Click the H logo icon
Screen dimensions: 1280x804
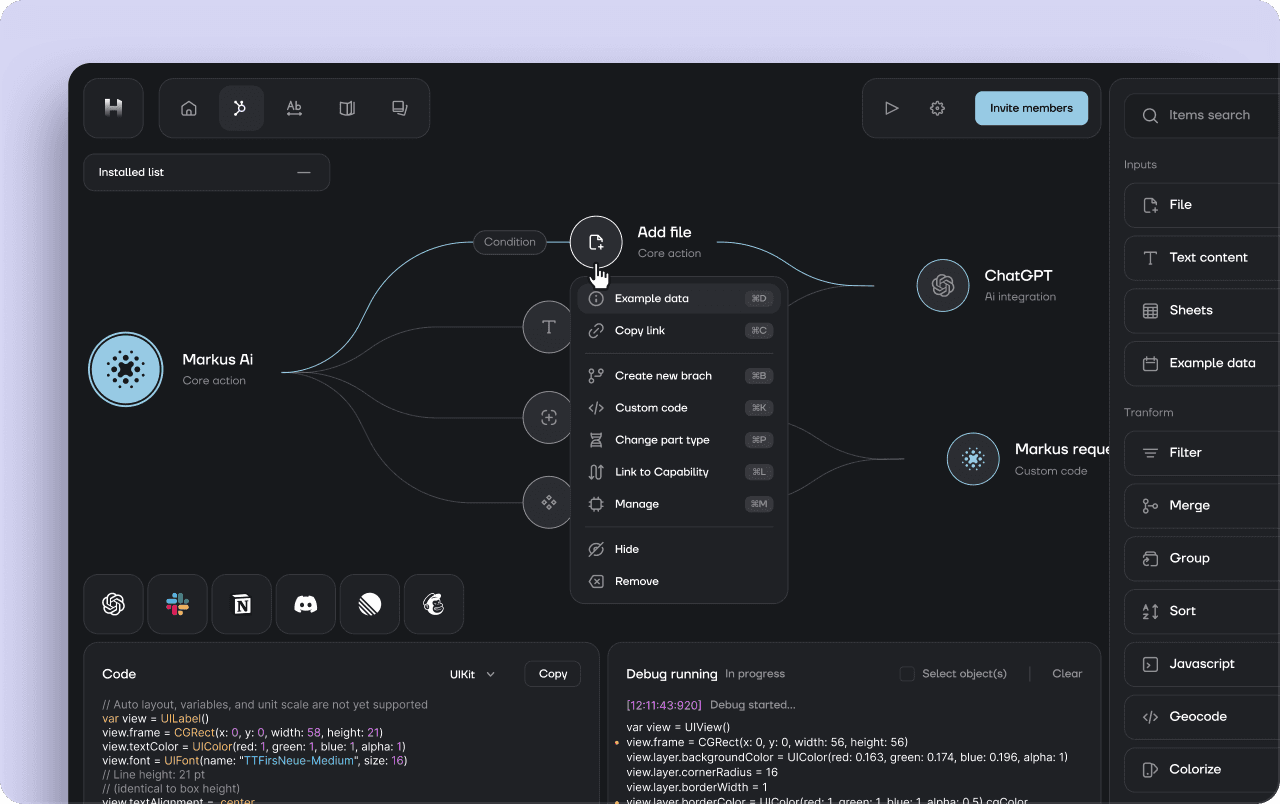click(113, 108)
